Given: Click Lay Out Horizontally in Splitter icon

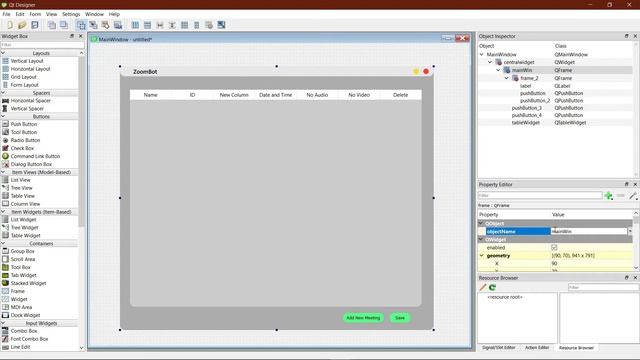Looking at the screenshot, I should 160,25.
